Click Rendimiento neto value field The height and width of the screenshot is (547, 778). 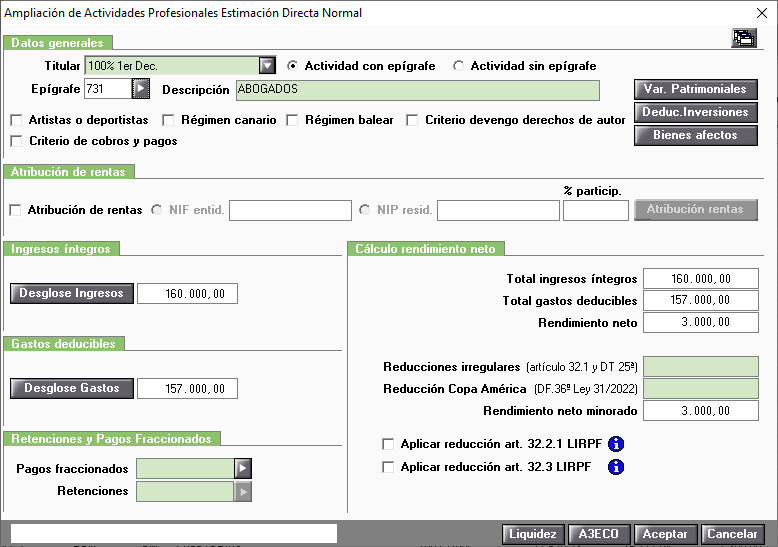tap(701, 322)
